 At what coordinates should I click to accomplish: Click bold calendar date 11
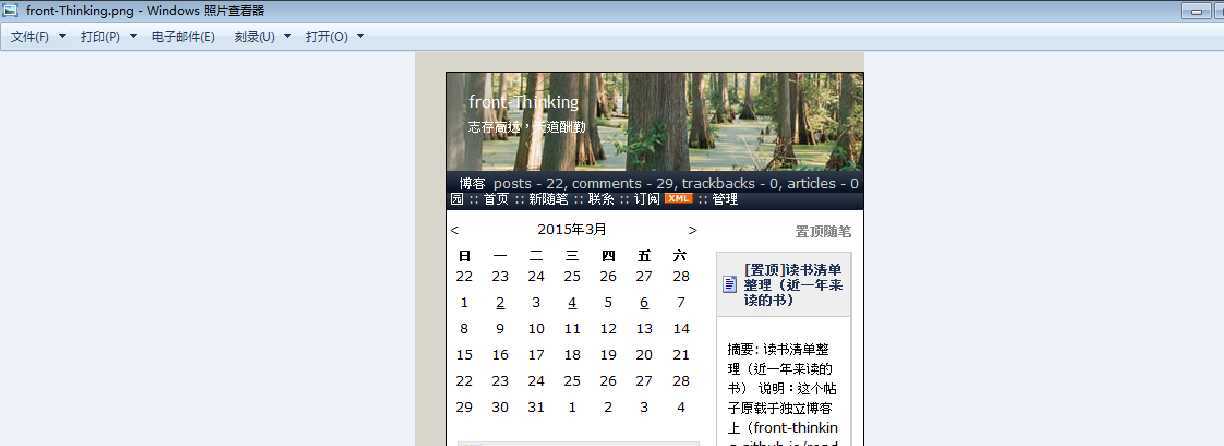(572, 328)
